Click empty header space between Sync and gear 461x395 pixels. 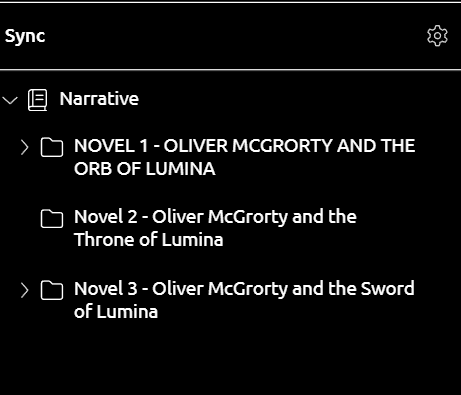pos(233,36)
